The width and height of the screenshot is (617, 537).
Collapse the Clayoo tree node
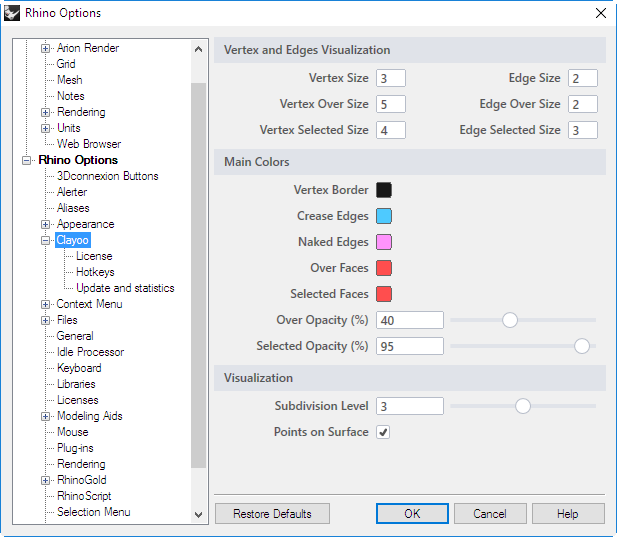click(45, 240)
